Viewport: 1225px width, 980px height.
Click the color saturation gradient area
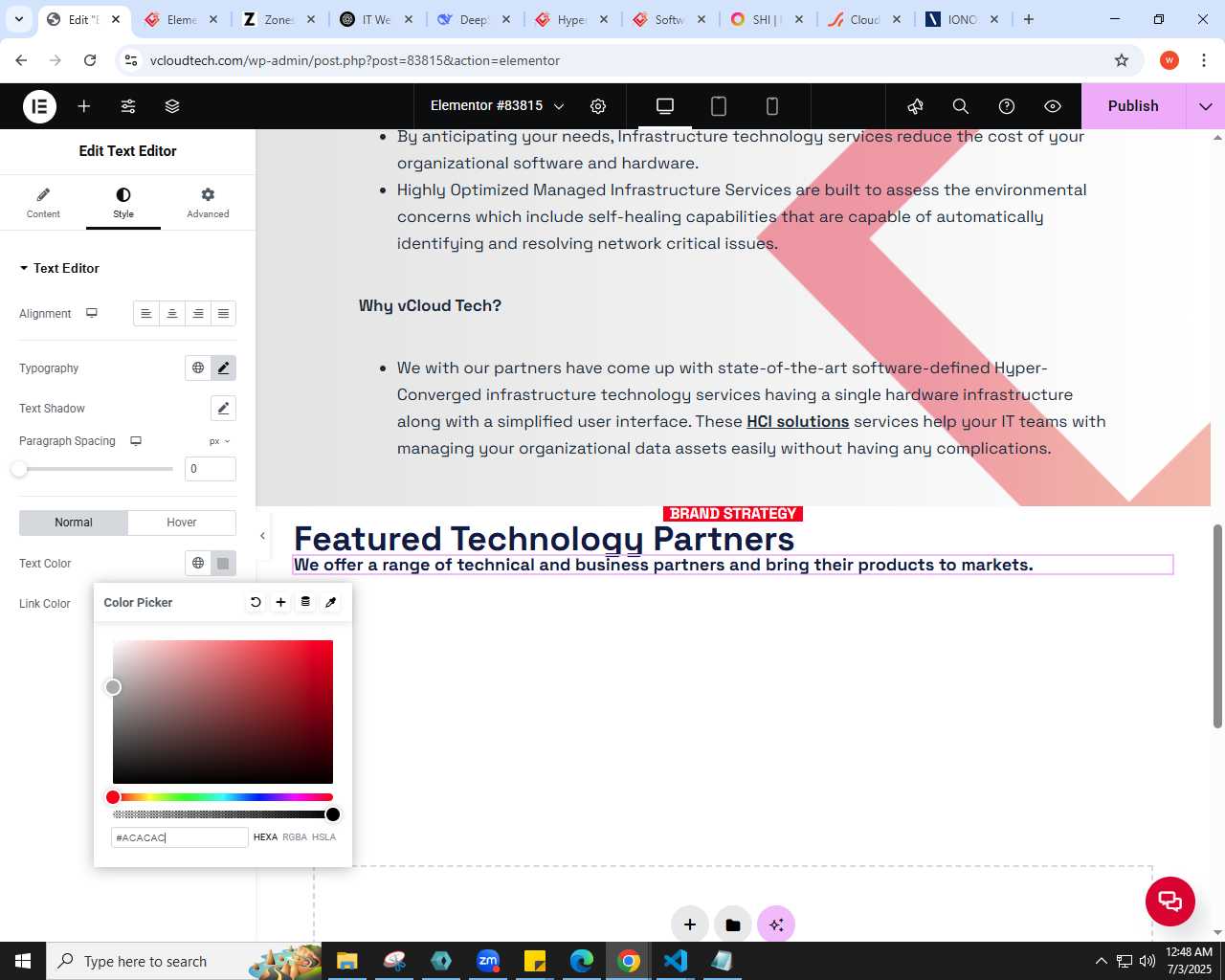[223, 712]
